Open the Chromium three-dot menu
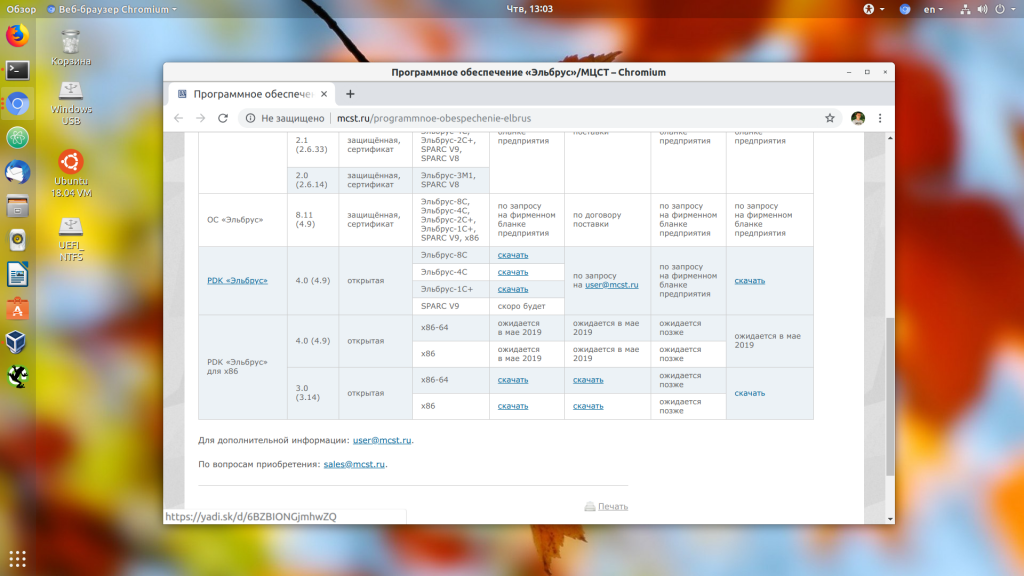 point(880,118)
